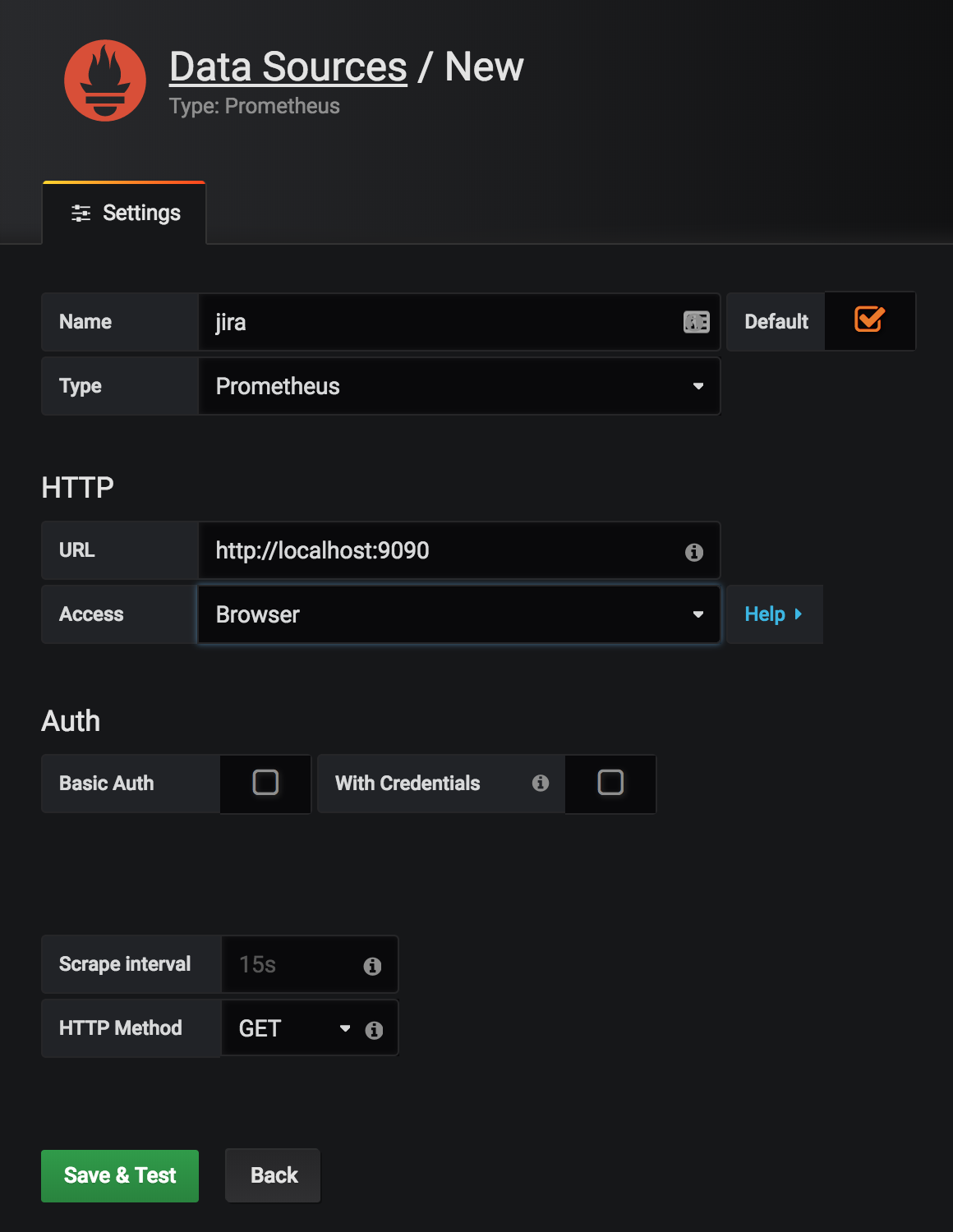Click the Auth section heading
The height and width of the screenshot is (1232, 953).
coord(71,721)
